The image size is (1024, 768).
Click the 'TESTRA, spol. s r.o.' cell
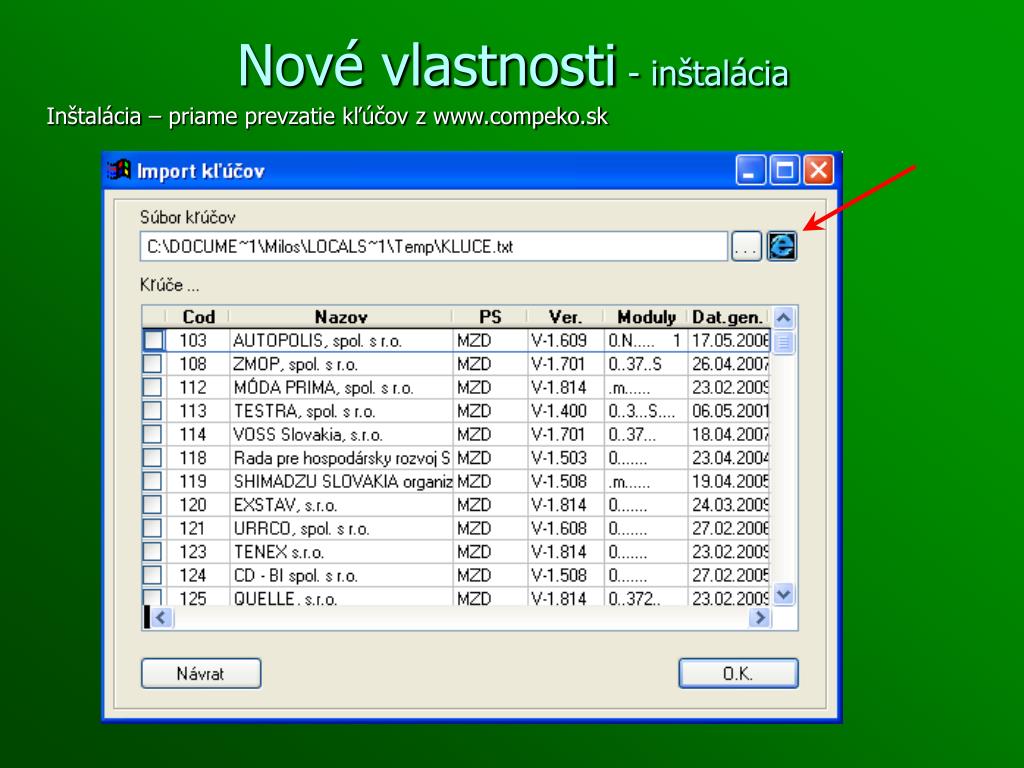coord(341,411)
